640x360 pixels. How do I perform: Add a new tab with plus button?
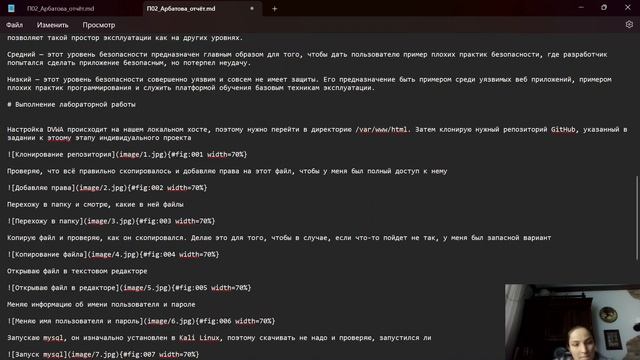point(274,9)
